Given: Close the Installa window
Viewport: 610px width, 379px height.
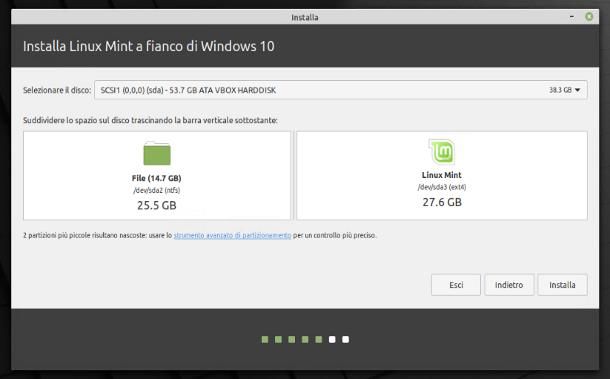Looking at the screenshot, I should (589, 17).
